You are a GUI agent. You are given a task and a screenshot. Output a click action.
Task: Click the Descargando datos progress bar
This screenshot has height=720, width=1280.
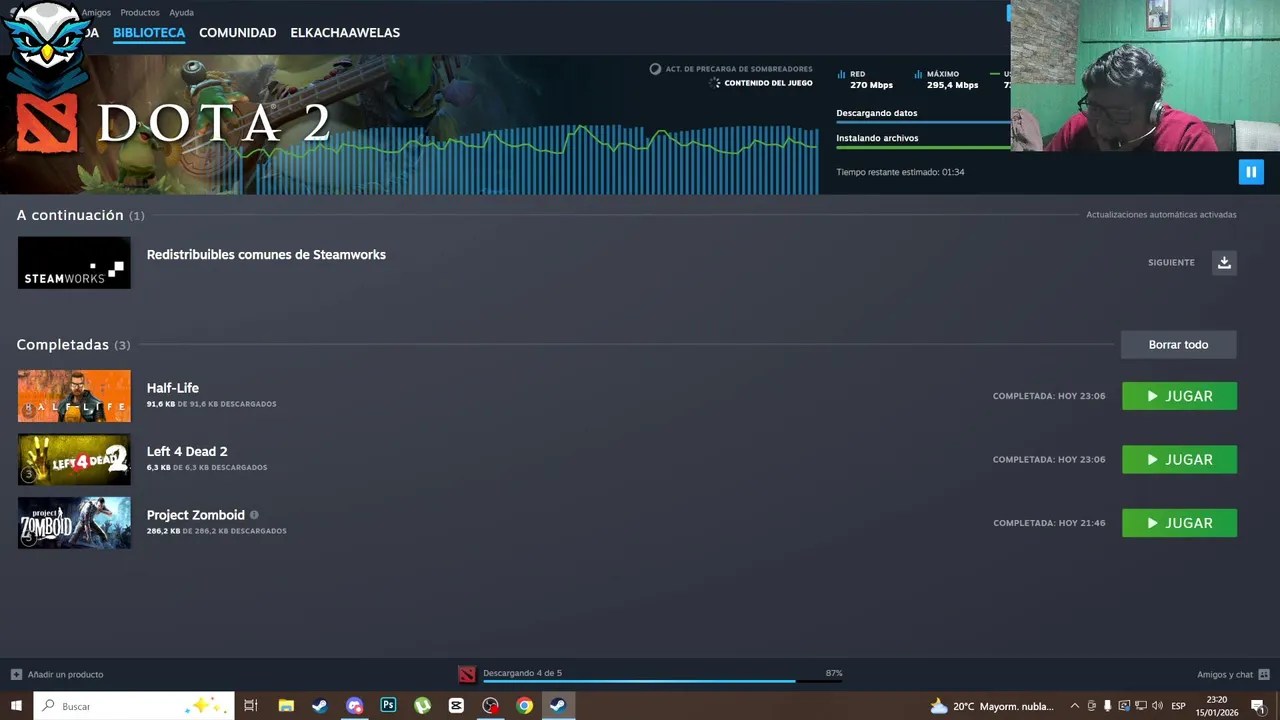pos(923,122)
